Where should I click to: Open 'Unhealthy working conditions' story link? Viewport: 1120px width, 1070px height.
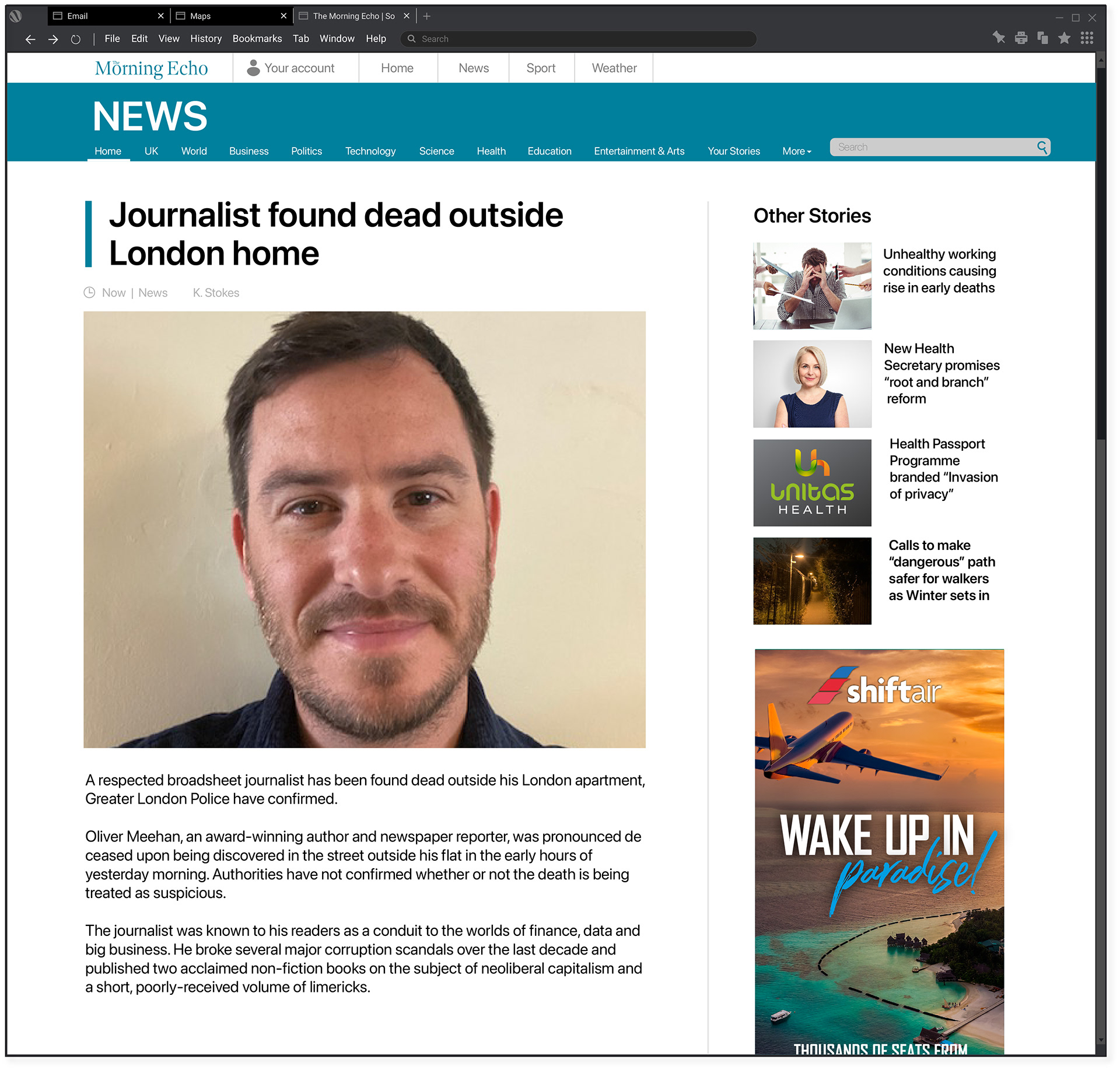pos(939,271)
